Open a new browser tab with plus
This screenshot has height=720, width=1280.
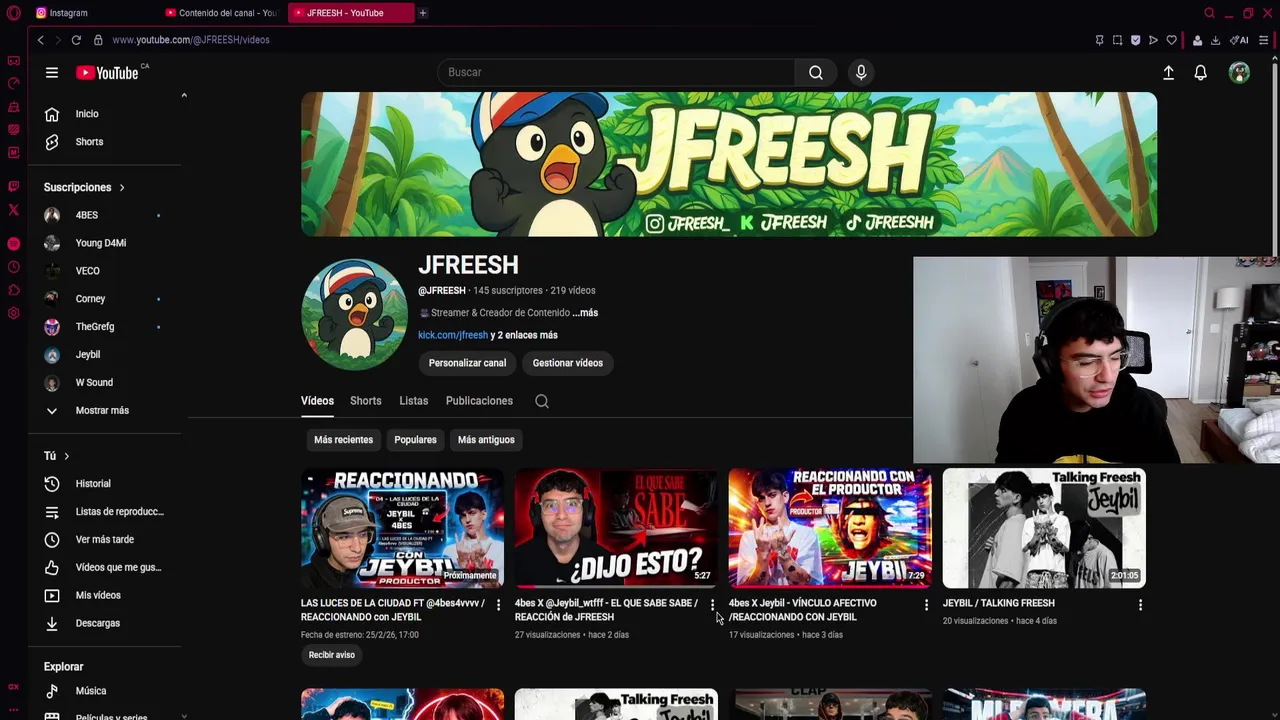point(423,13)
